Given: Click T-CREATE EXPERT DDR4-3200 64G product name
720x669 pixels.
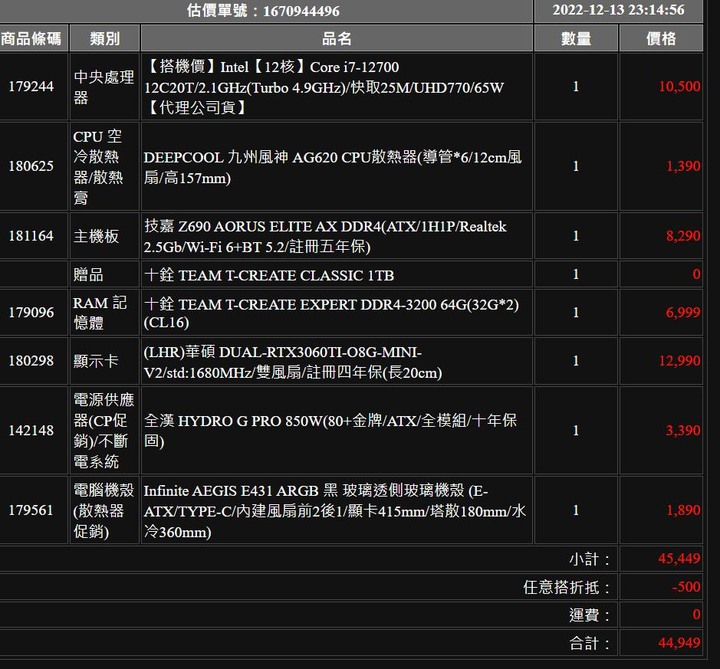Looking at the screenshot, I should [x=331, y=313].
